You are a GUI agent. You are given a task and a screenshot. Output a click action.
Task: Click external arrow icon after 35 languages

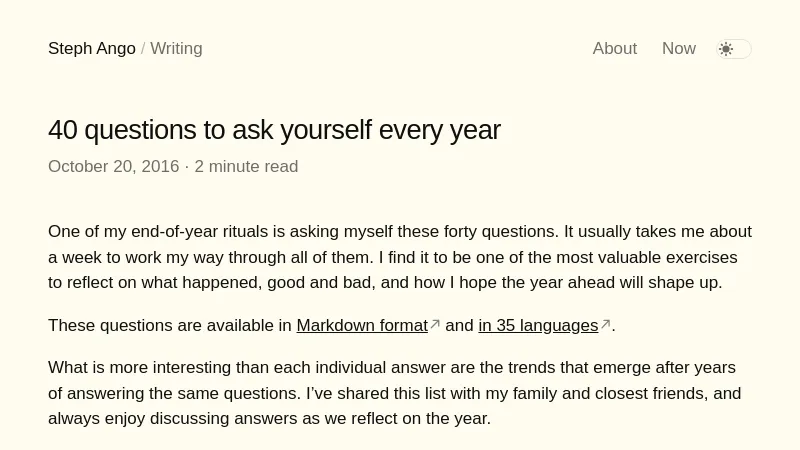[x=605, y=324]
